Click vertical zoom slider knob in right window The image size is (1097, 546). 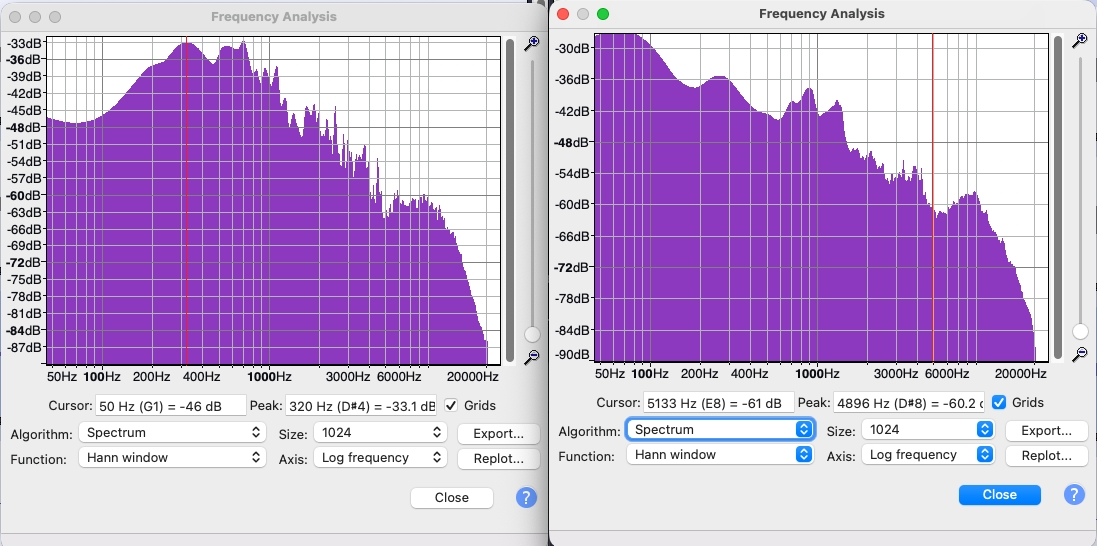(1080, 331)
